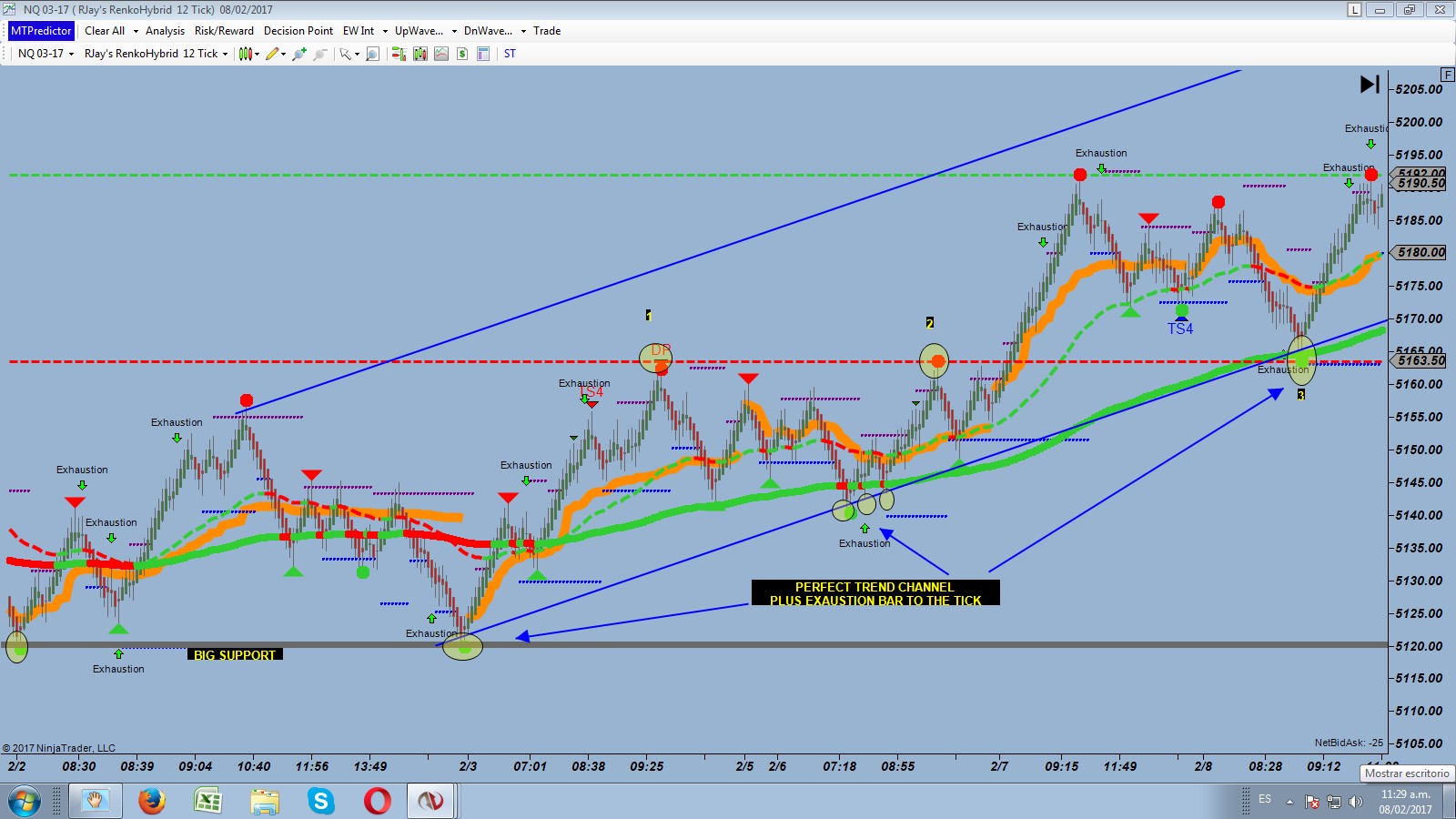Open the NQ 03-17 instrument selector

(x=45, y=54)
